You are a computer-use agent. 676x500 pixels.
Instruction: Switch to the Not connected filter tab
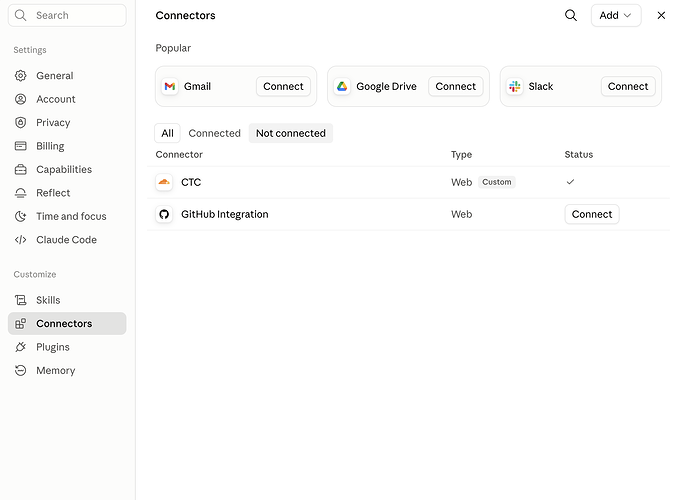coord(291,133)
